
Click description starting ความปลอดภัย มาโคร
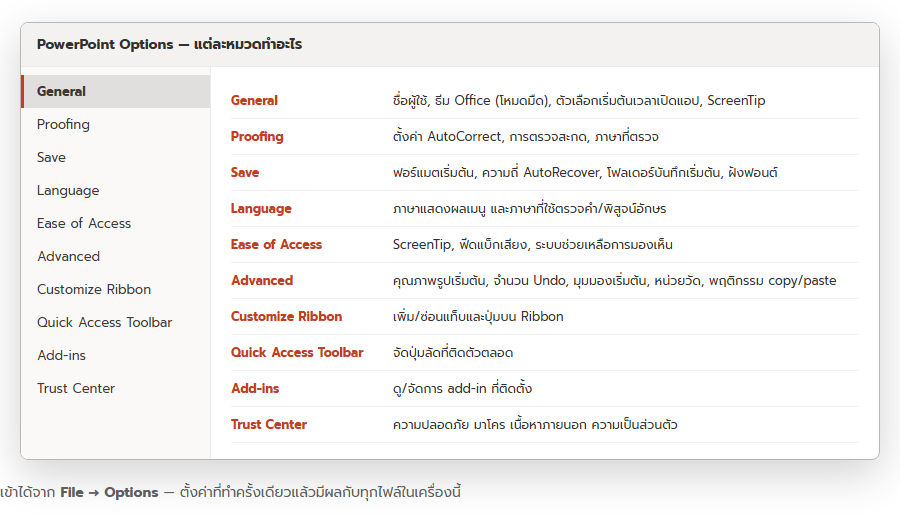(535, 425)
